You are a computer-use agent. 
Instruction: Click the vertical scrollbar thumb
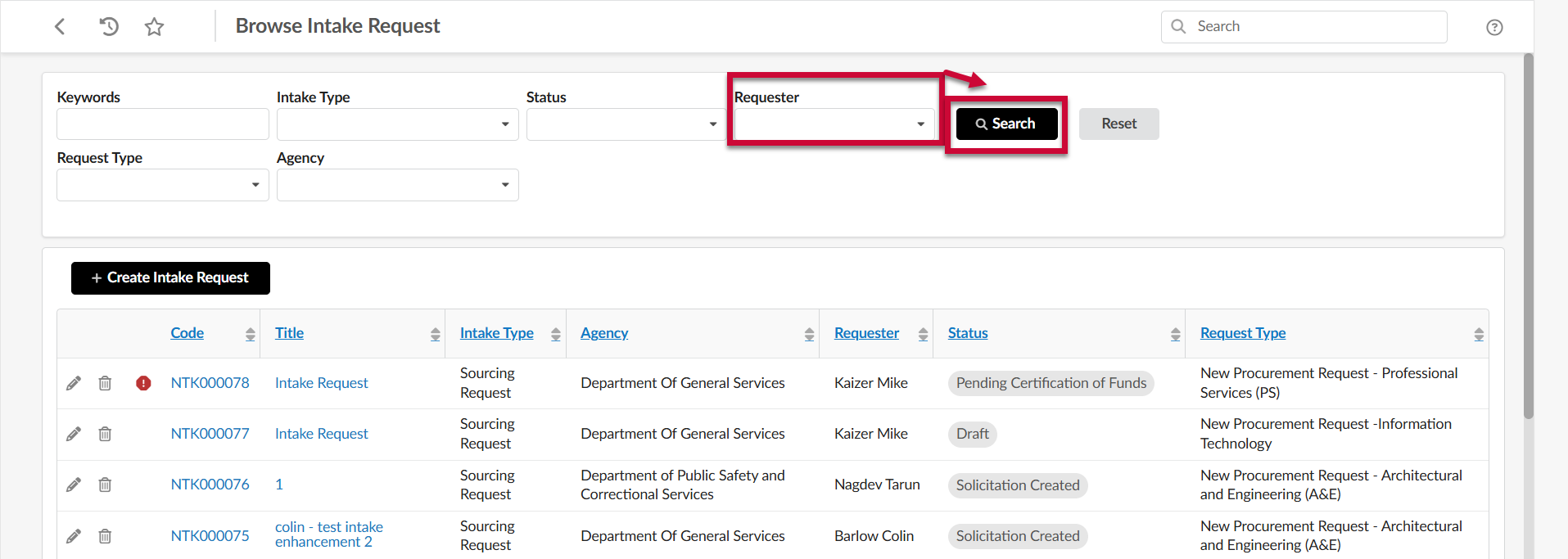(1528, 237)
